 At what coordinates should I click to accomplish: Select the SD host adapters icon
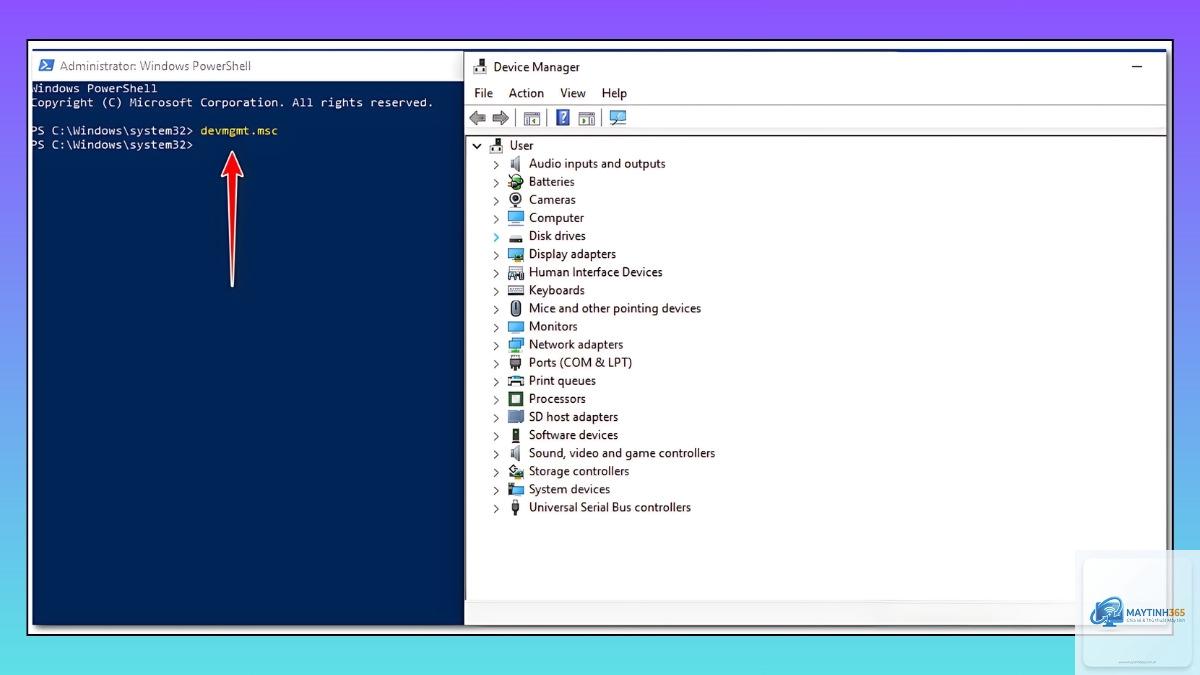(516, 417)
